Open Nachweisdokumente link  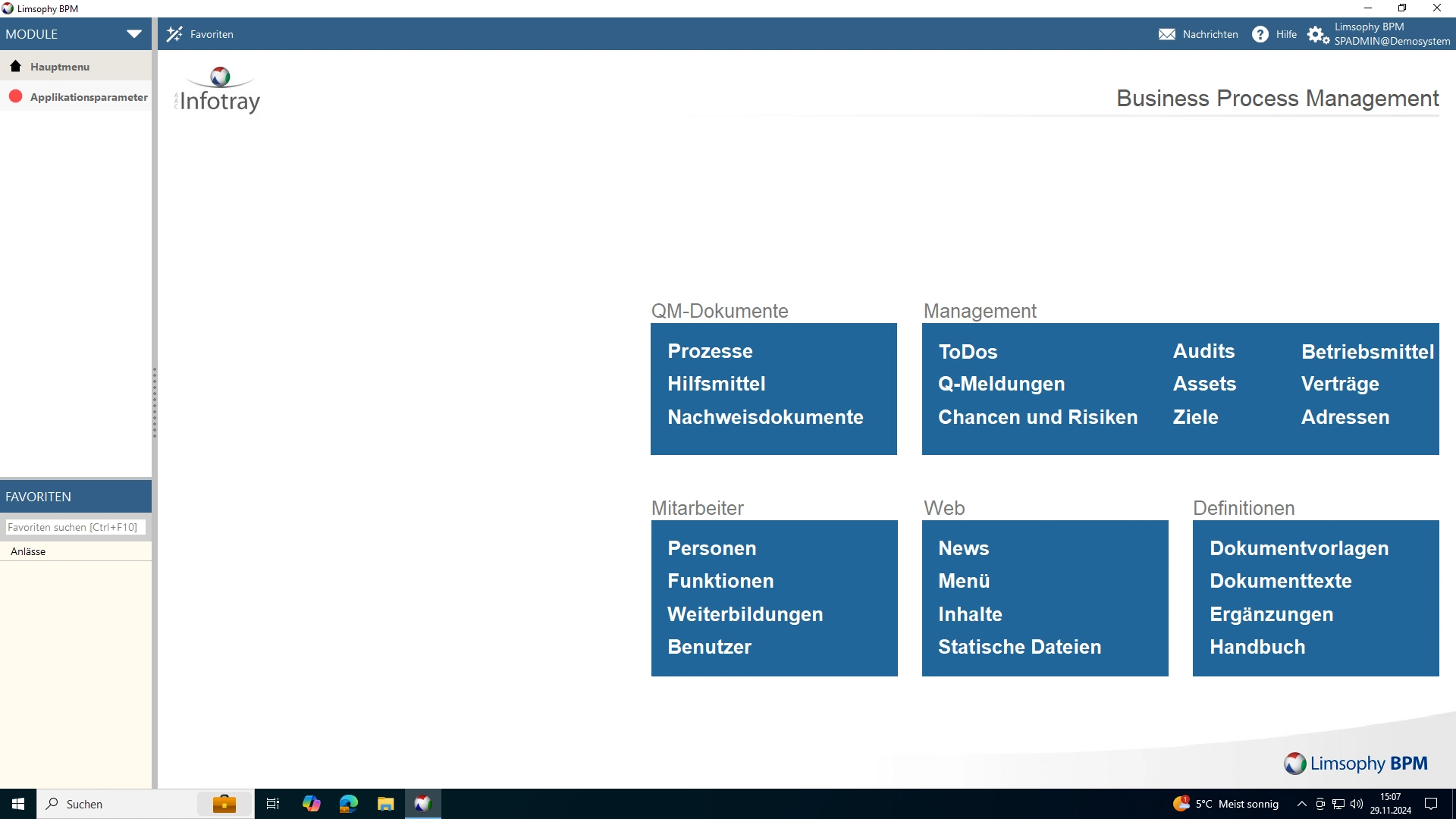(x=765, y=417)
